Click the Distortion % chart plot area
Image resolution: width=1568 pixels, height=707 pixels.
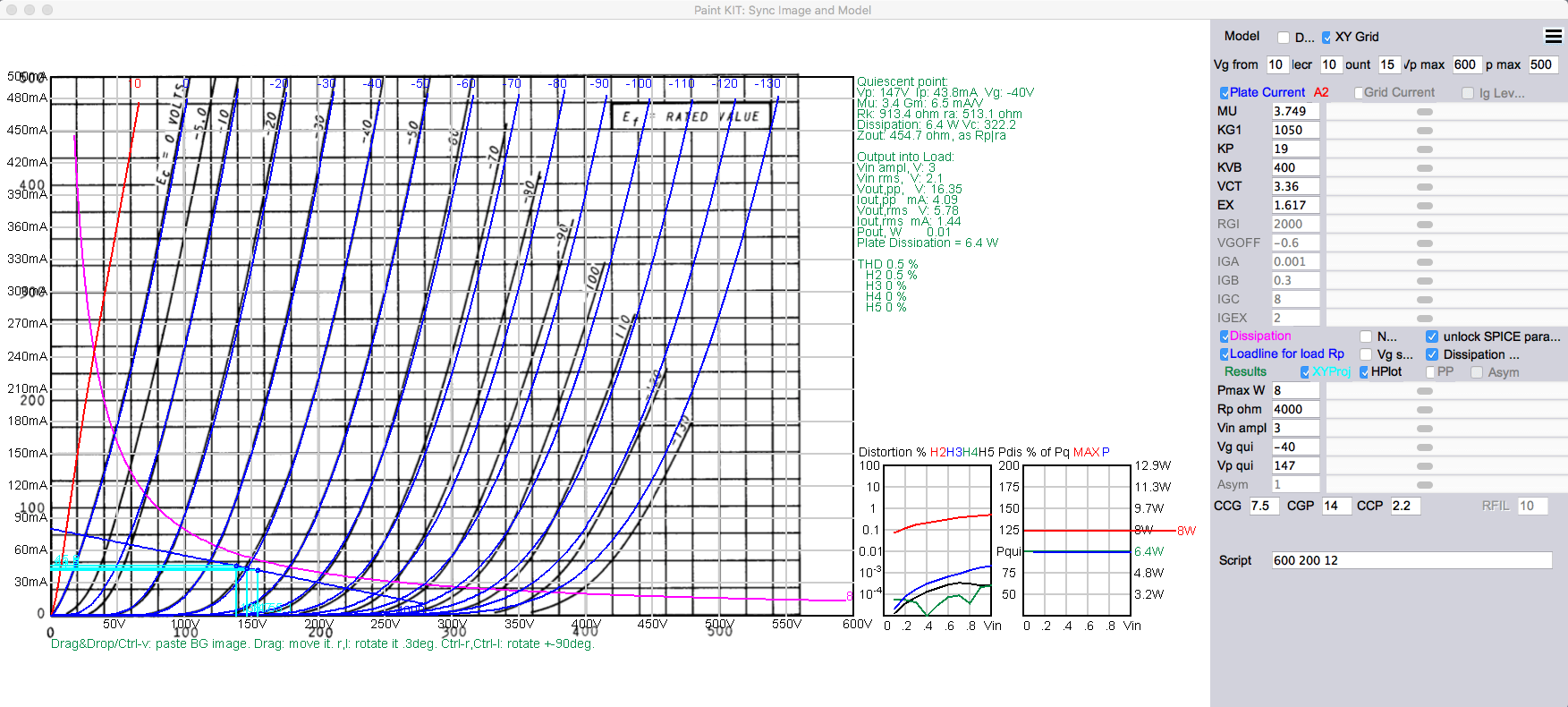click(937, 541)
